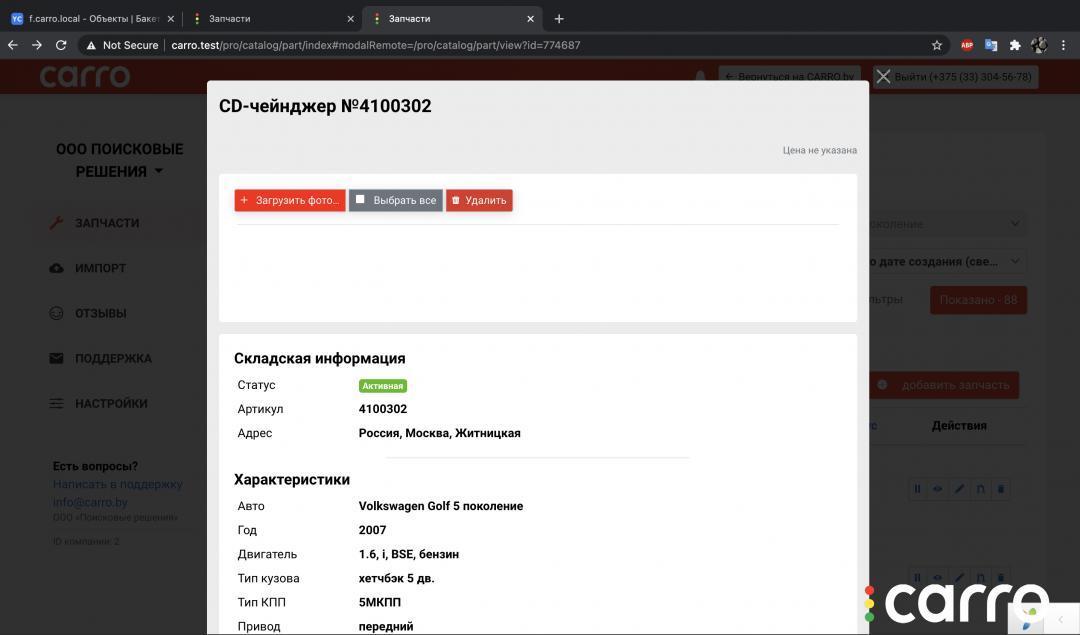This screenshot has height=635, width=1080.
Task: Switch to the 'f.carro.local' browser tab
Action: 90,18
